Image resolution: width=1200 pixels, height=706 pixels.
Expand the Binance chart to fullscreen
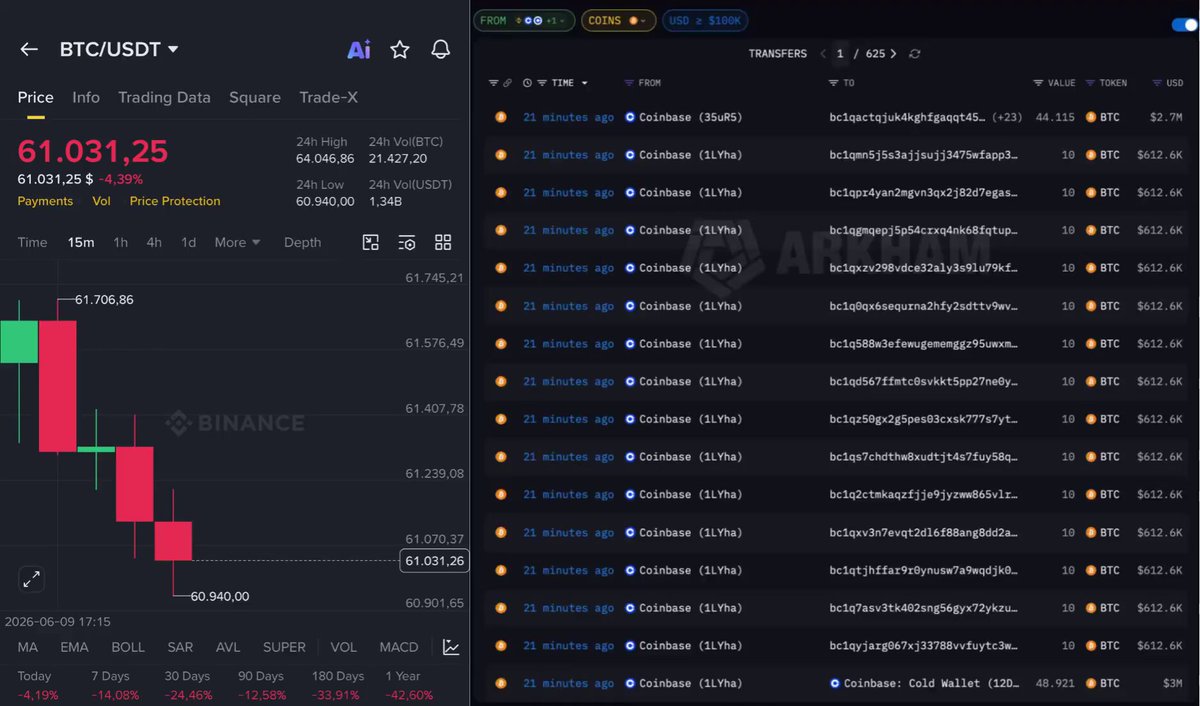[32, 578]
